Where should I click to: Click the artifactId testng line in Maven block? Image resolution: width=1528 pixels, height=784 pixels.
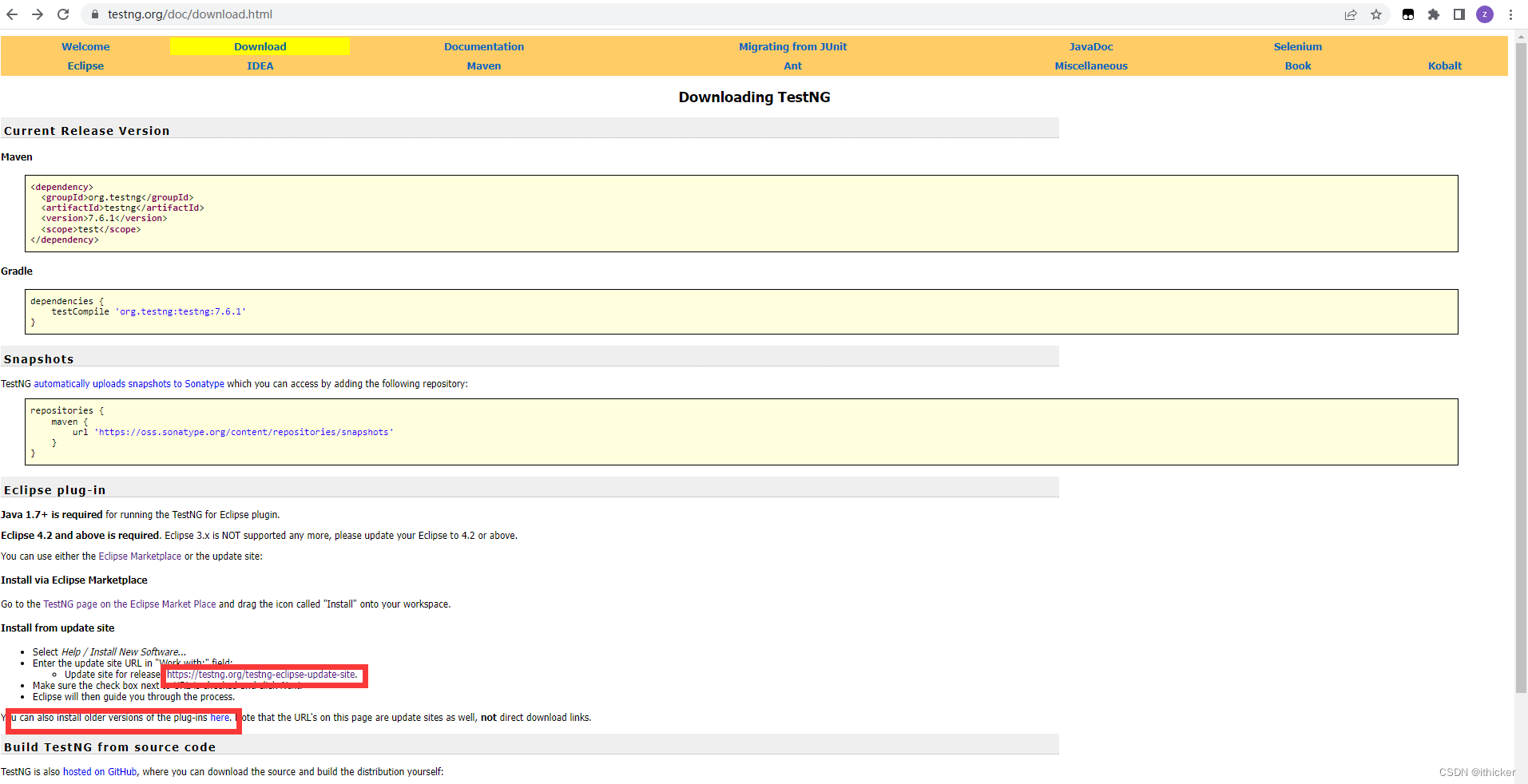point(123,208)
